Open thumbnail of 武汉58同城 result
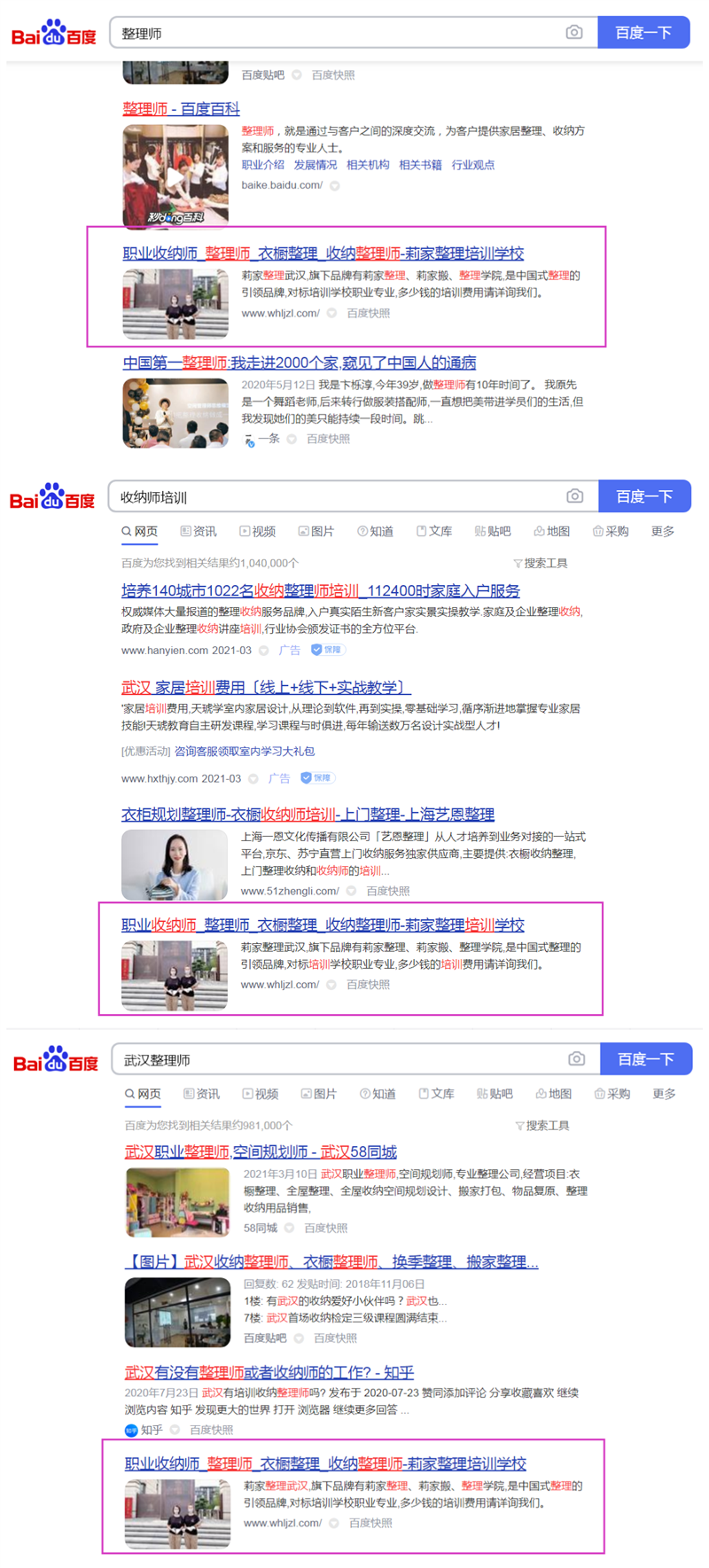Screen dimensions: 709x1568 (177, 1202)
